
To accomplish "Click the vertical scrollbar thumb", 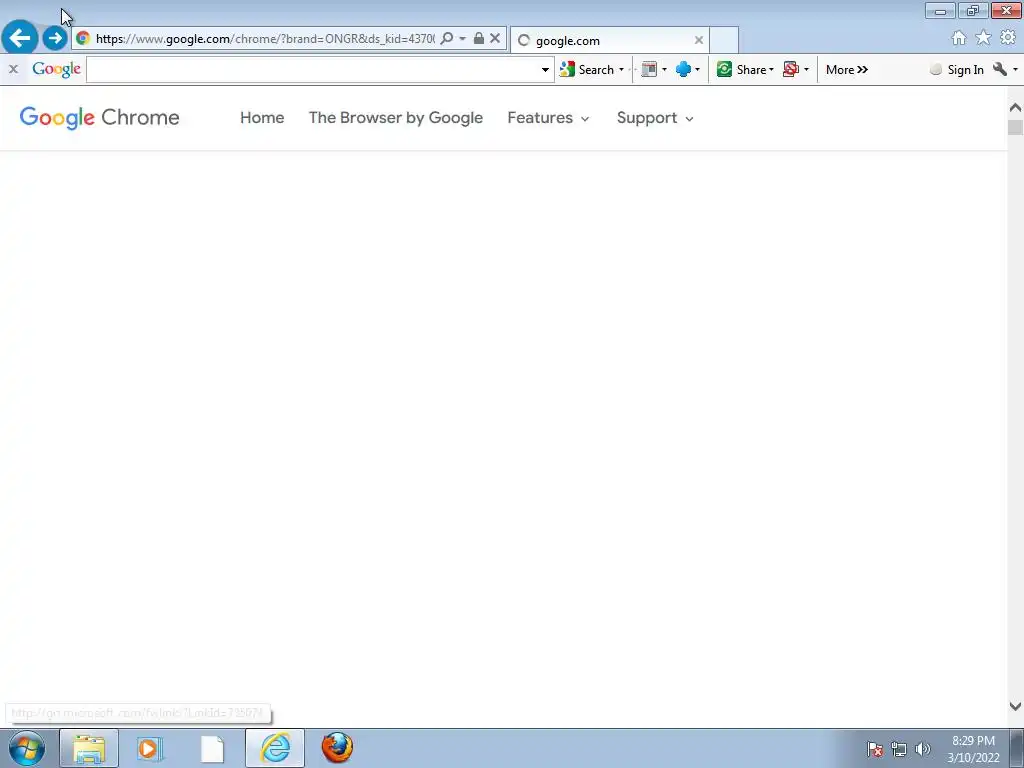I will [1015, 127].
